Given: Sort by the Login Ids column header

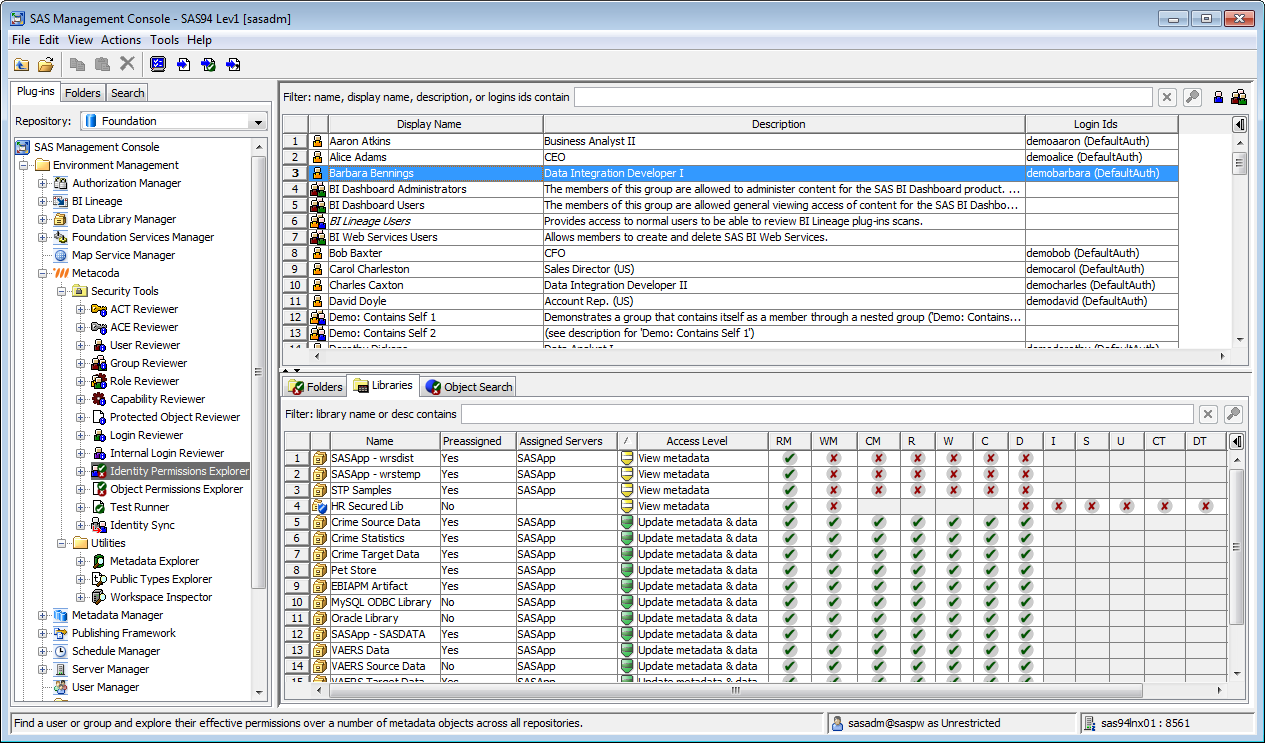Looking at the screenshot, I should click(1101, 124).
